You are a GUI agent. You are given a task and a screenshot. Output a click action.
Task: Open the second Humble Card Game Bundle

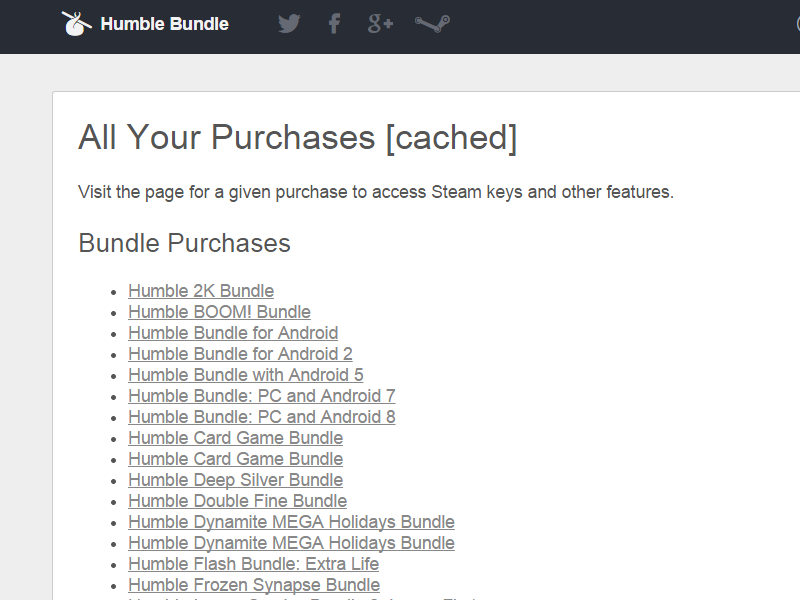pos(236,459)
